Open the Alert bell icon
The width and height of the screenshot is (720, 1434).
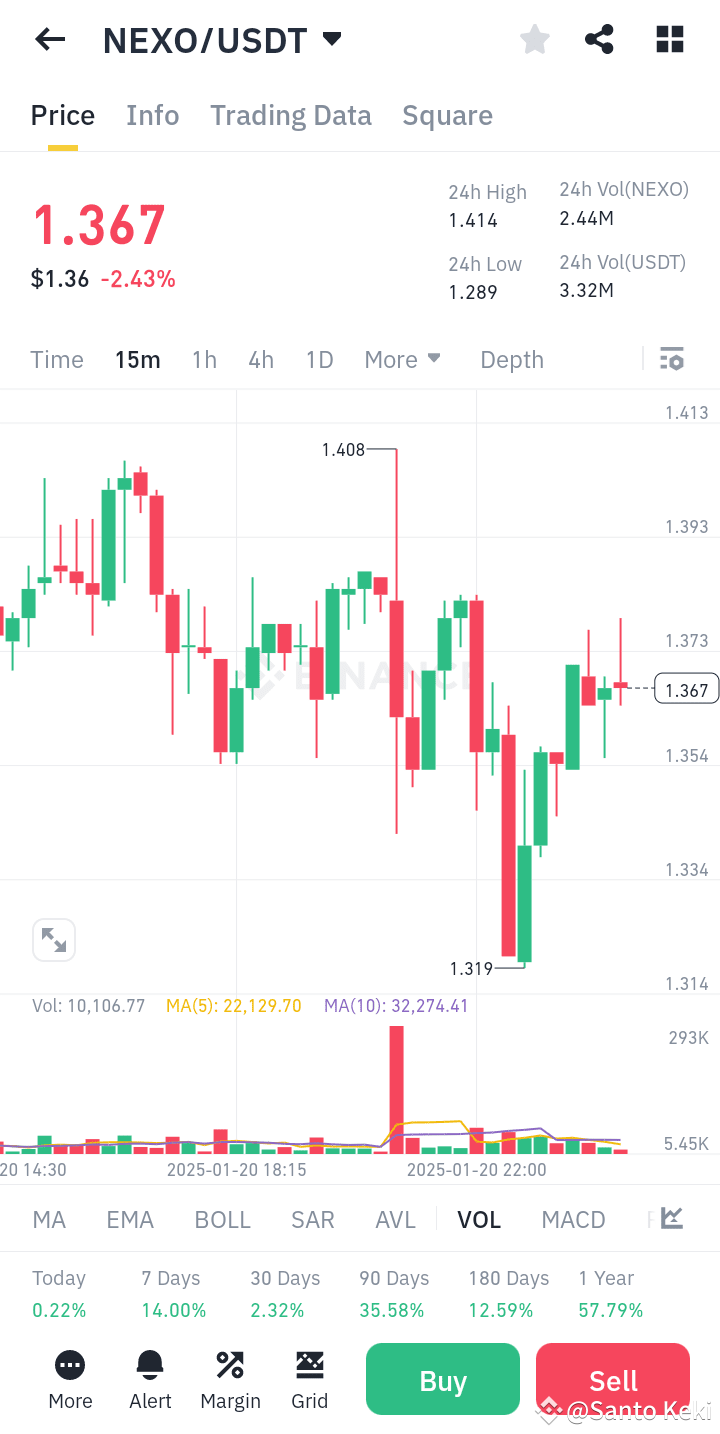point(150,1380)
